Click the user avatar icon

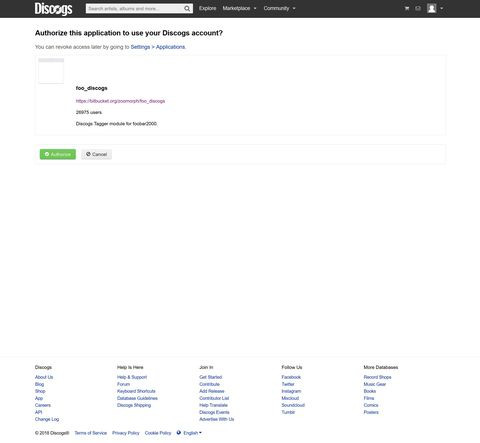point(432,8)
